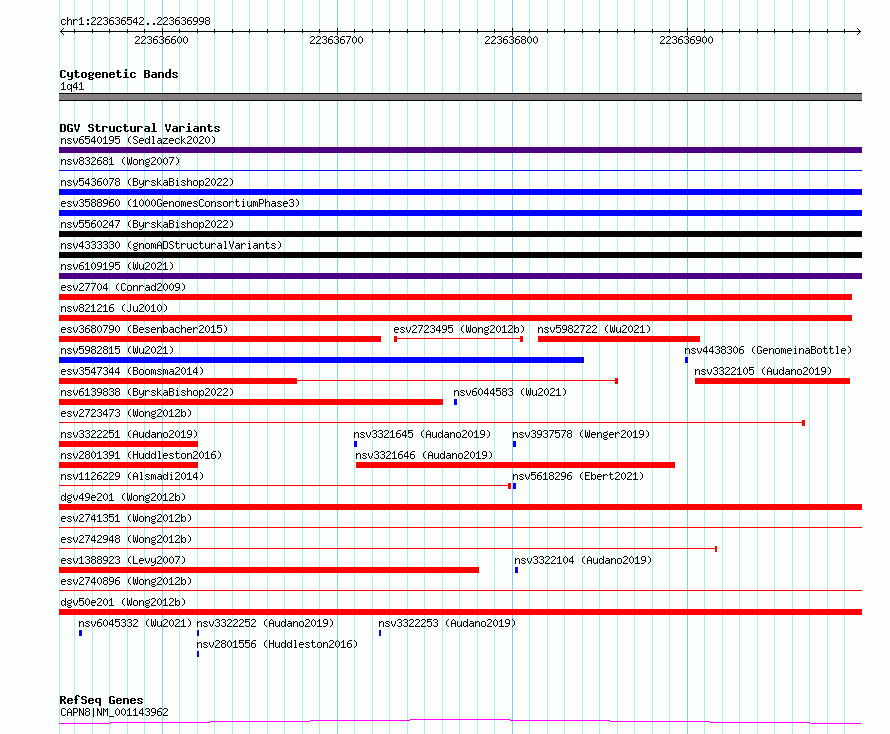Click nsv3322104 (Audano2019) label
Screen dimensions: 890x734
[583, 560]
